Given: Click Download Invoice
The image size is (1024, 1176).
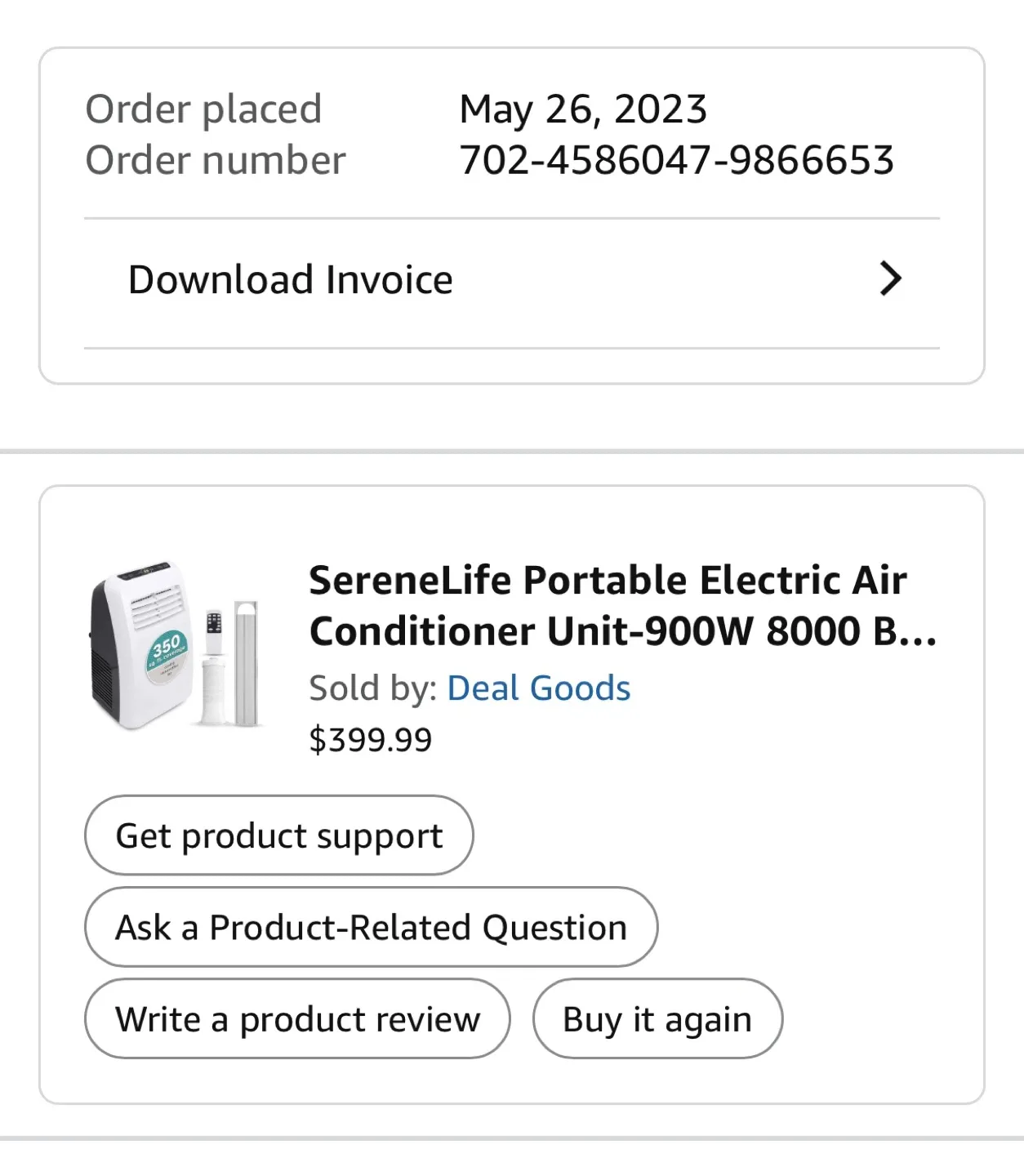Looking at the screenshot, I should point(291,278).
